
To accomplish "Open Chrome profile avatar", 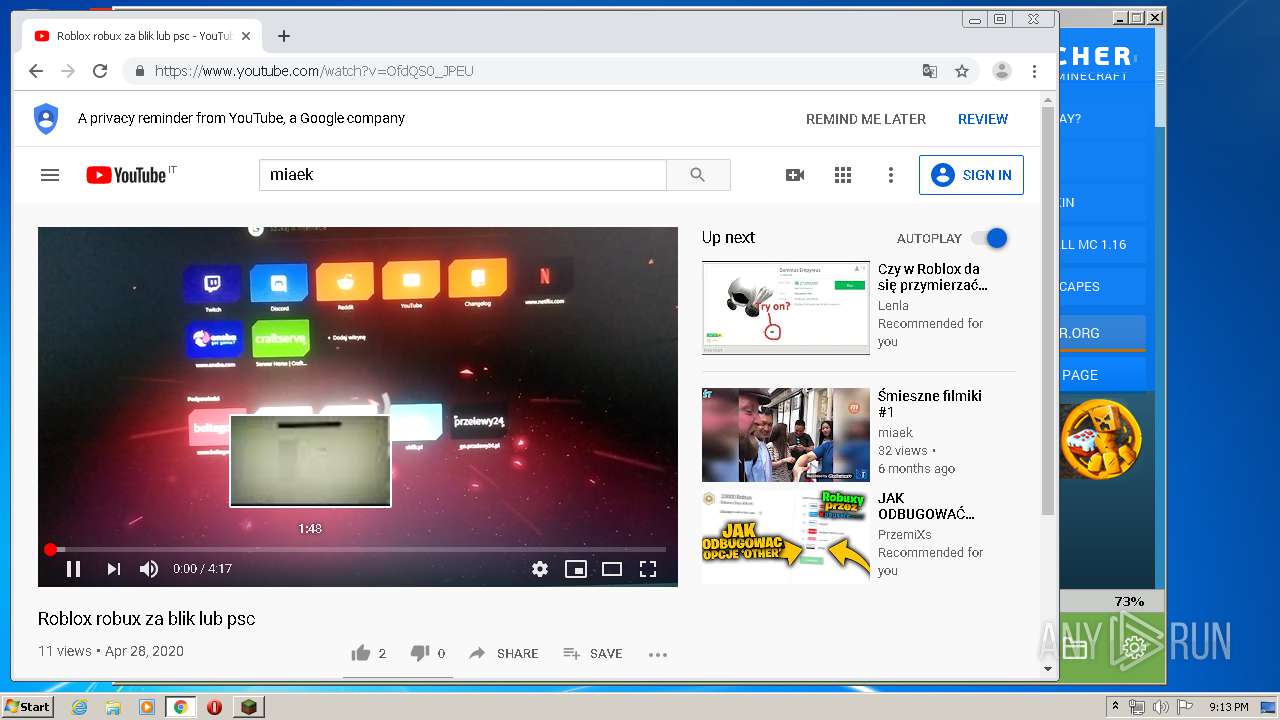I will pyautogui.click(x=1001, y=71).
